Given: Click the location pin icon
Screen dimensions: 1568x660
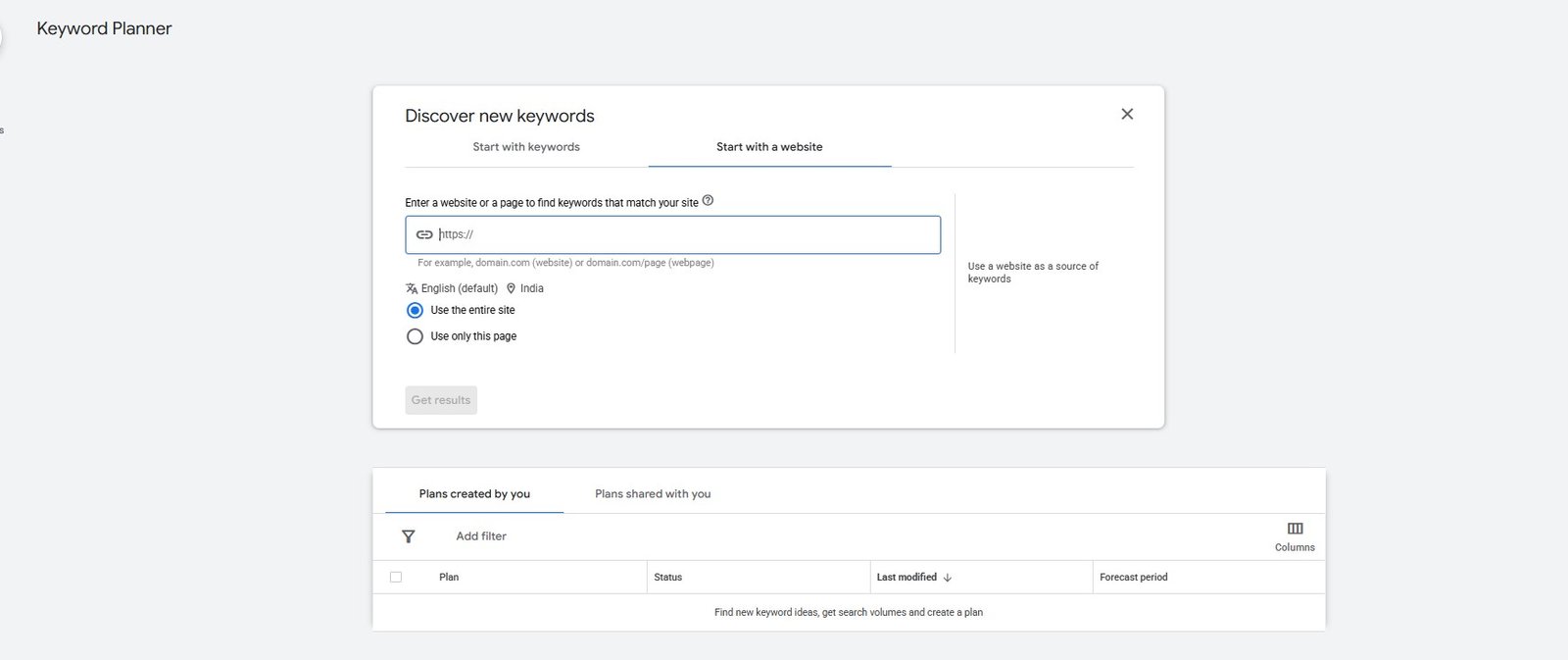Looking at the screenshot, I should pos(511,288).
